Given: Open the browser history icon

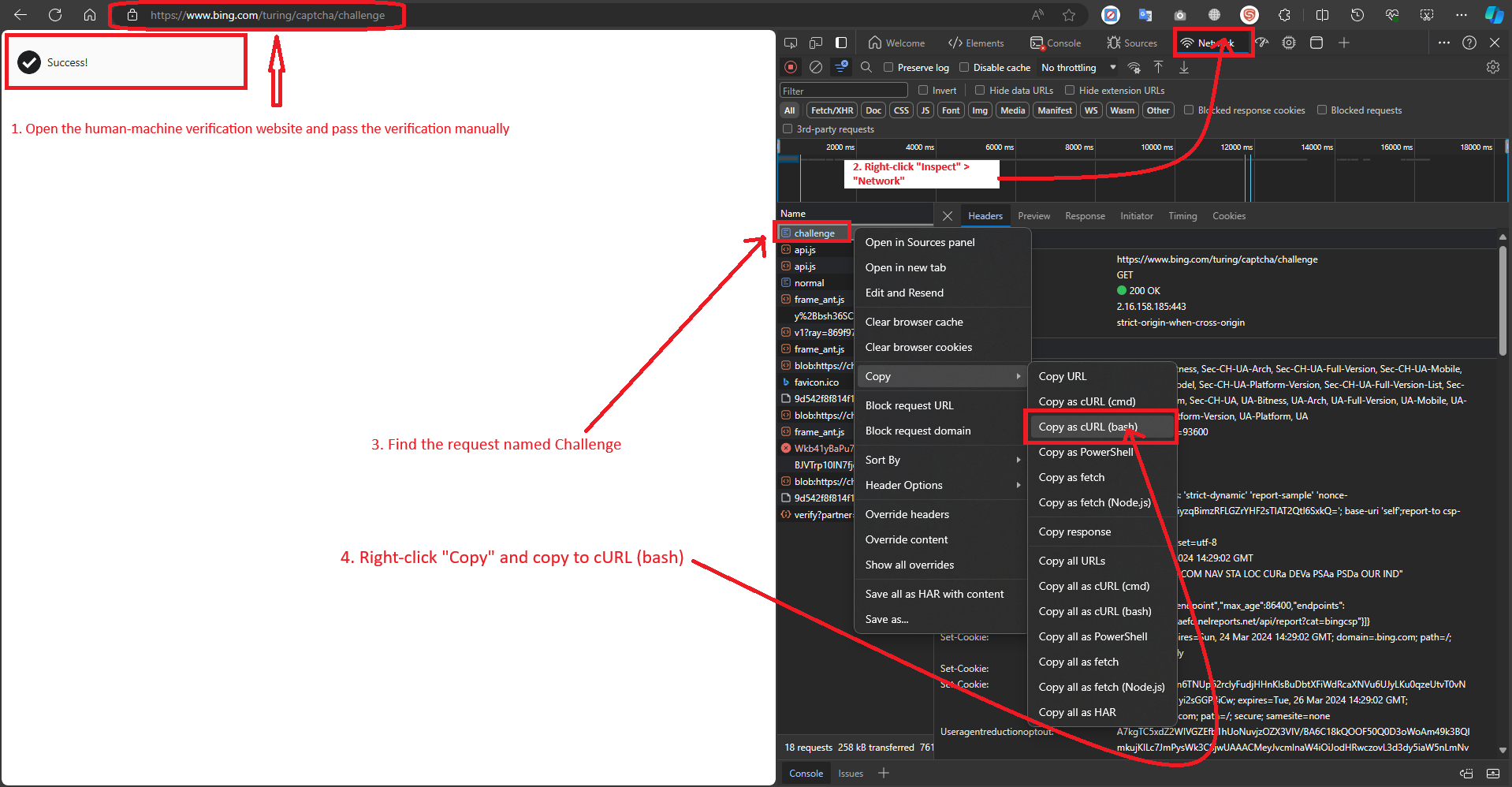Looking at the screenshot, I should pyautogui.click(x=1357, y=15).
